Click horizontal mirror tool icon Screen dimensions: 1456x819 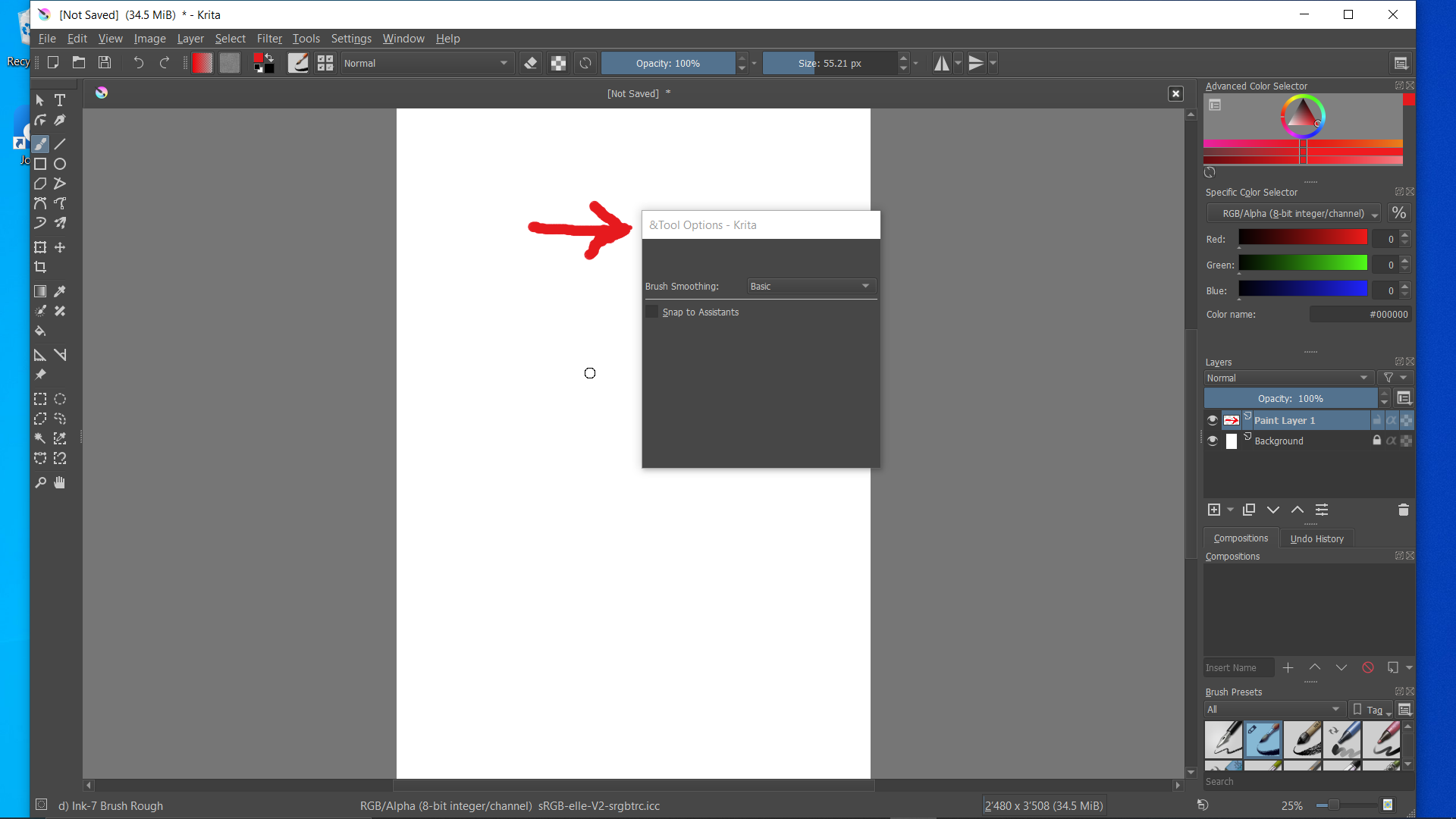pyautogui.click(x=941, y=64)
